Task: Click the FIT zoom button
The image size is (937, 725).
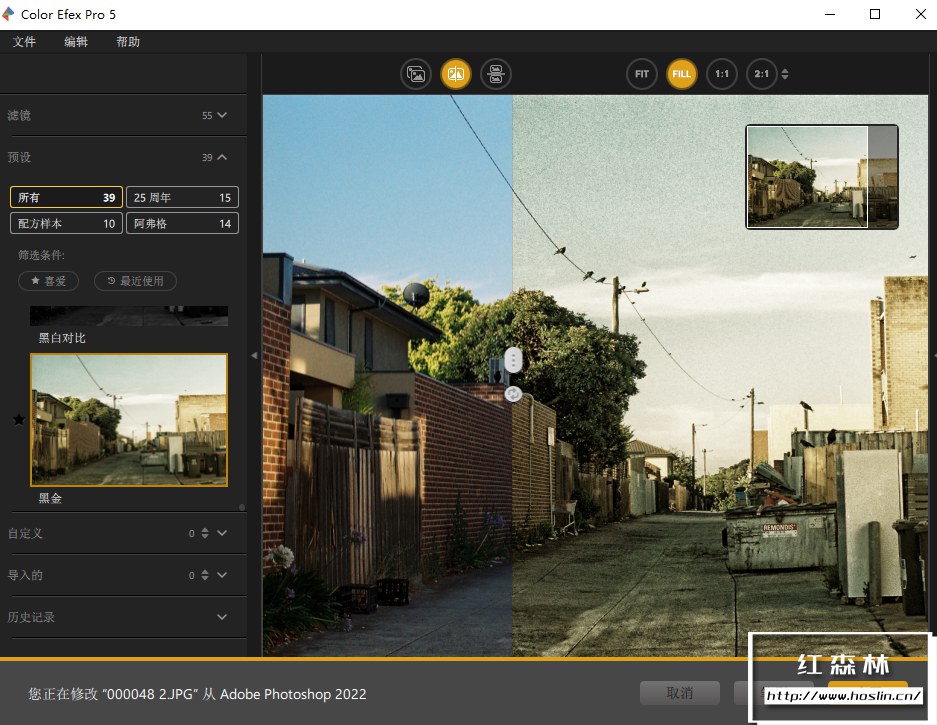Action: click(642, 74)
